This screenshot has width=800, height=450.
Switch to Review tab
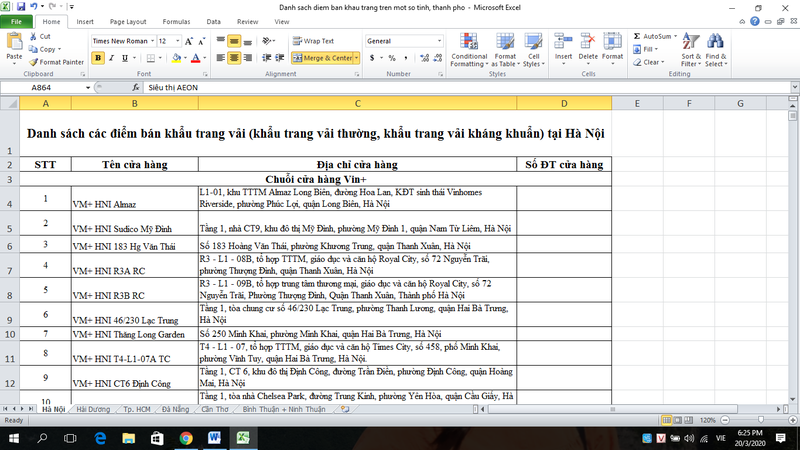247,21
